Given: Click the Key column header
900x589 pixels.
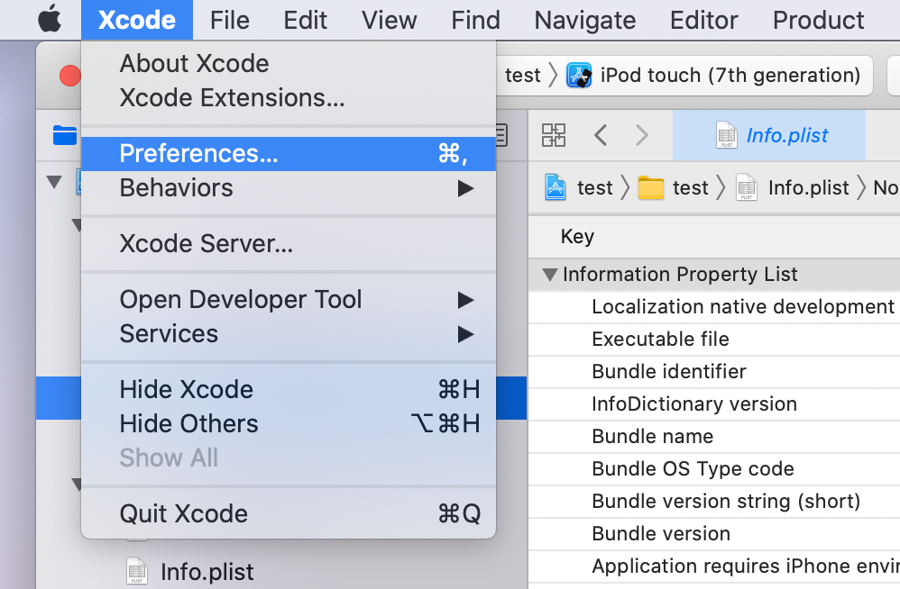Looking at the screenshot, I should pyautogui.click(x=577, y=237).
